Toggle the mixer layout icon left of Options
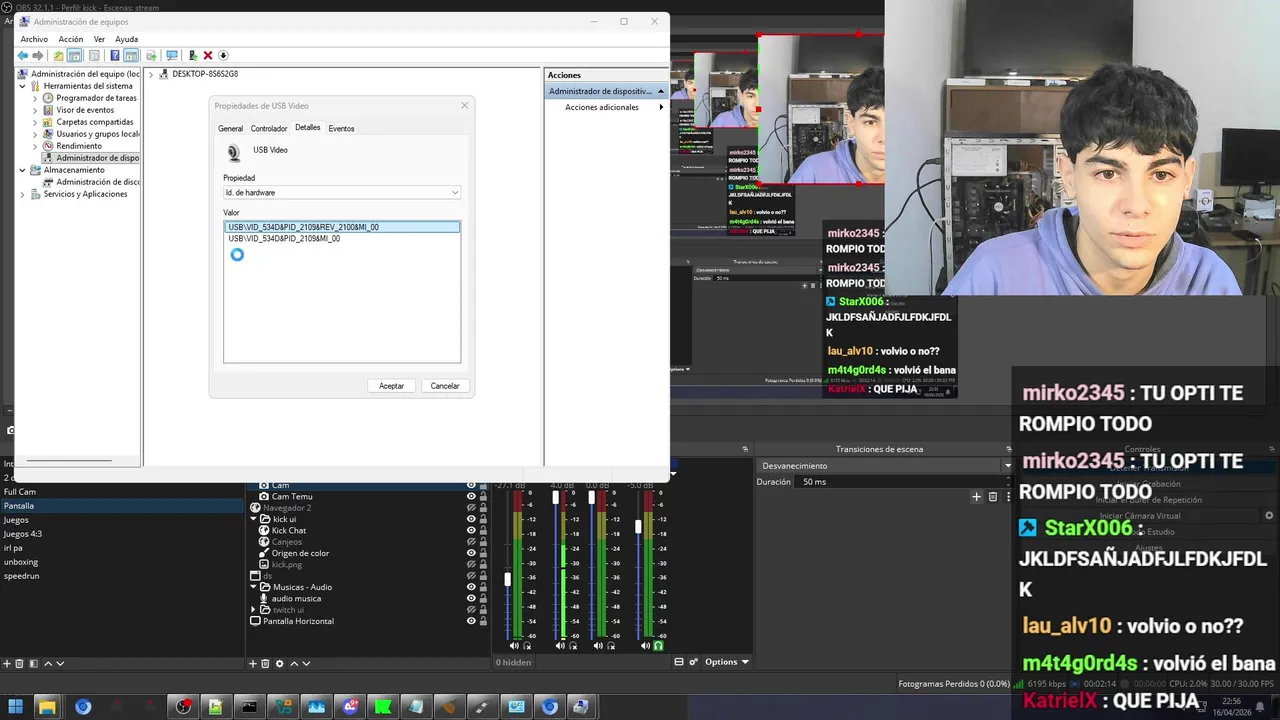This screenshot has height=720, width=1280. pos(679,662)
